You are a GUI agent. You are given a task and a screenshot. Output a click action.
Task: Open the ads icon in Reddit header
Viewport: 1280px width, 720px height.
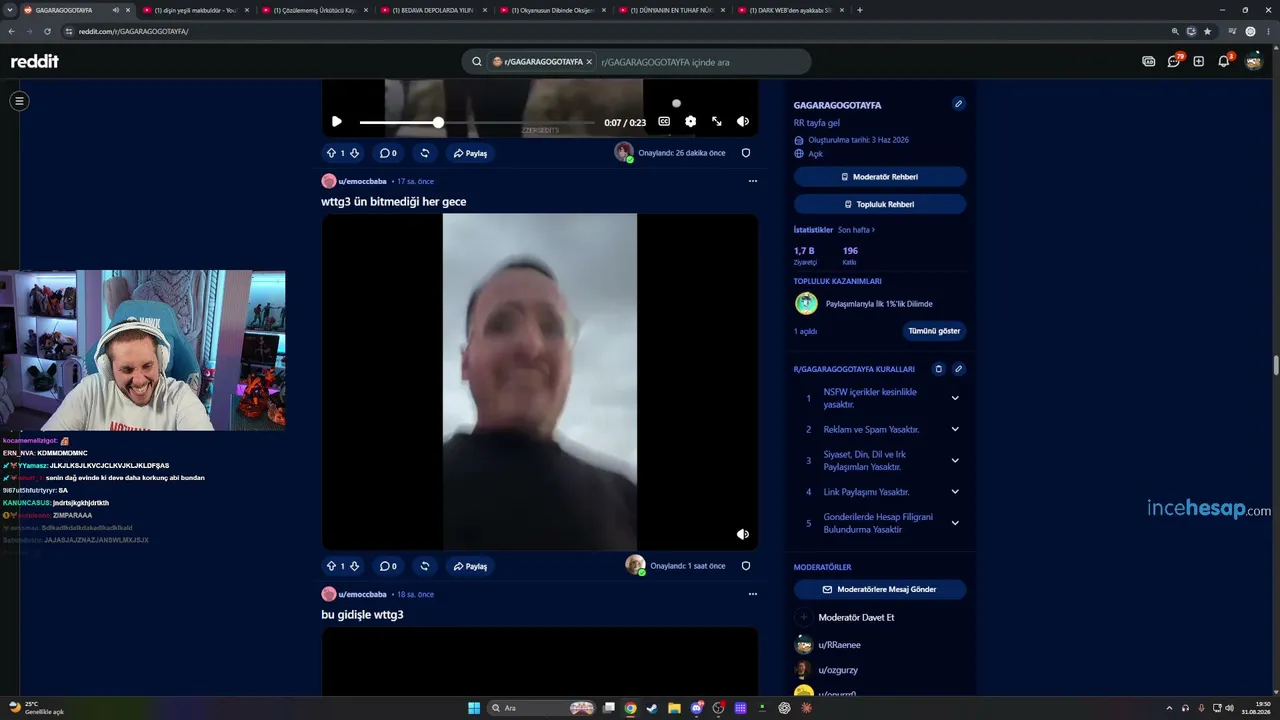1148,61
